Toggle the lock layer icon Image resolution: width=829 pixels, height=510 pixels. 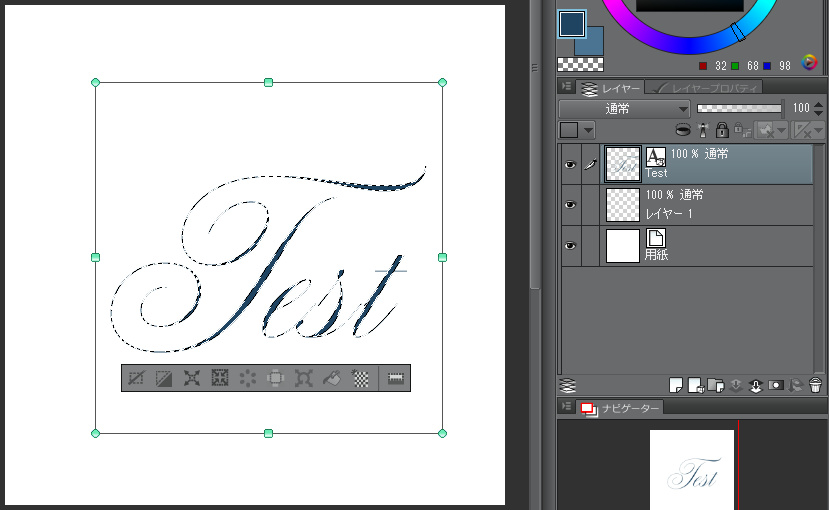[x=721, y=130]
